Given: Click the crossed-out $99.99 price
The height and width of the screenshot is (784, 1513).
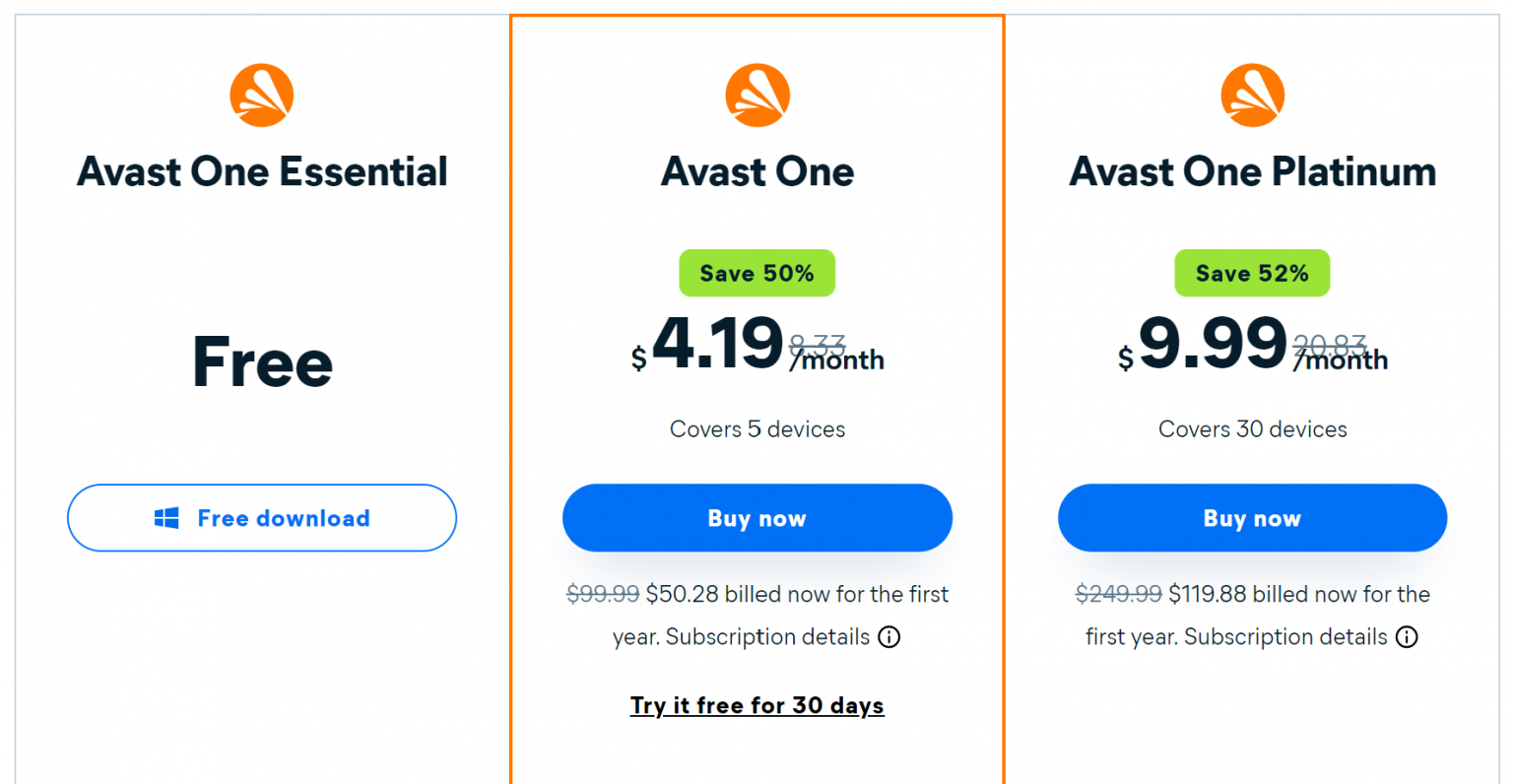Looking at the screenshot, I should (602, 594).
